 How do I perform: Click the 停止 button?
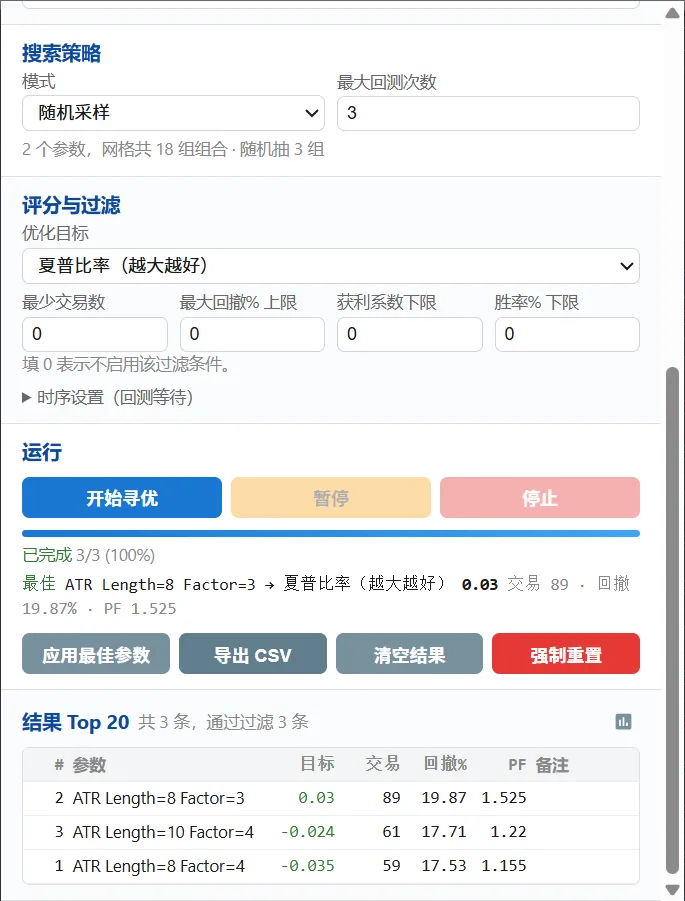click(x=540, y=498)
